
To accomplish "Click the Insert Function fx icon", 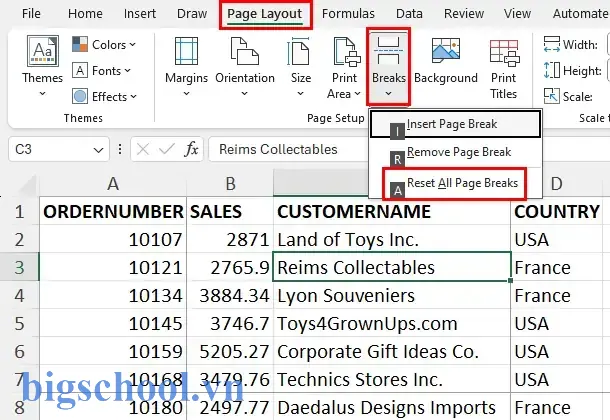I will pos(191,149).
